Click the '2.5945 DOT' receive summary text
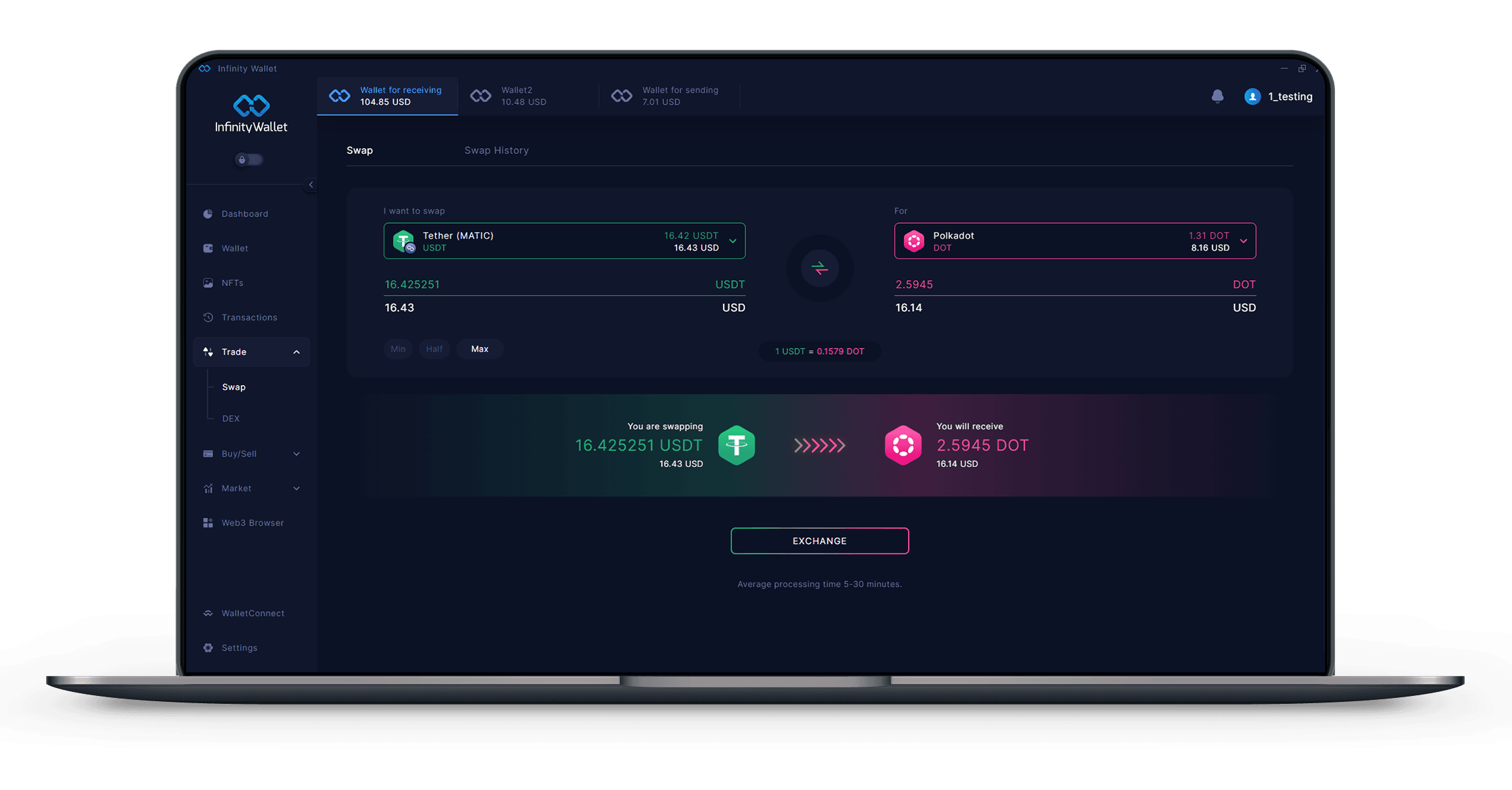Viewport: 1512px width, 790px height. click(x=982, y=445)
